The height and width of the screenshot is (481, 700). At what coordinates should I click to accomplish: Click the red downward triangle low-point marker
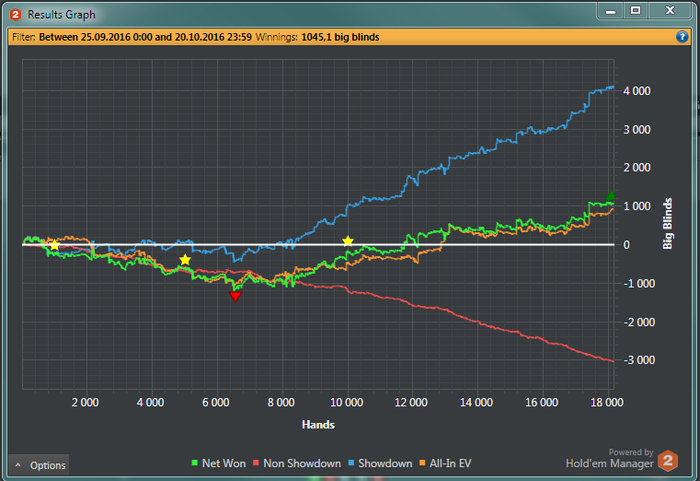(x=235, y=296)
